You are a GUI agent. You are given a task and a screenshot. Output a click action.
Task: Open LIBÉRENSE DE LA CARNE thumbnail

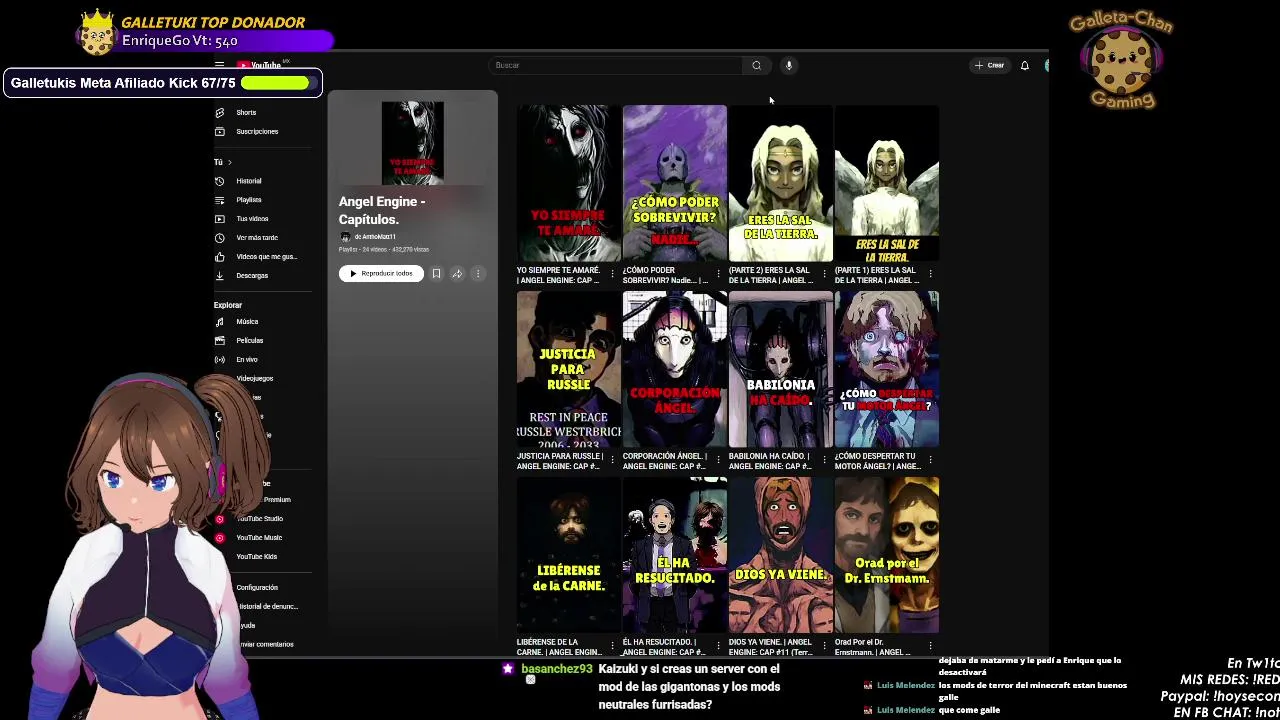(569, 555)
